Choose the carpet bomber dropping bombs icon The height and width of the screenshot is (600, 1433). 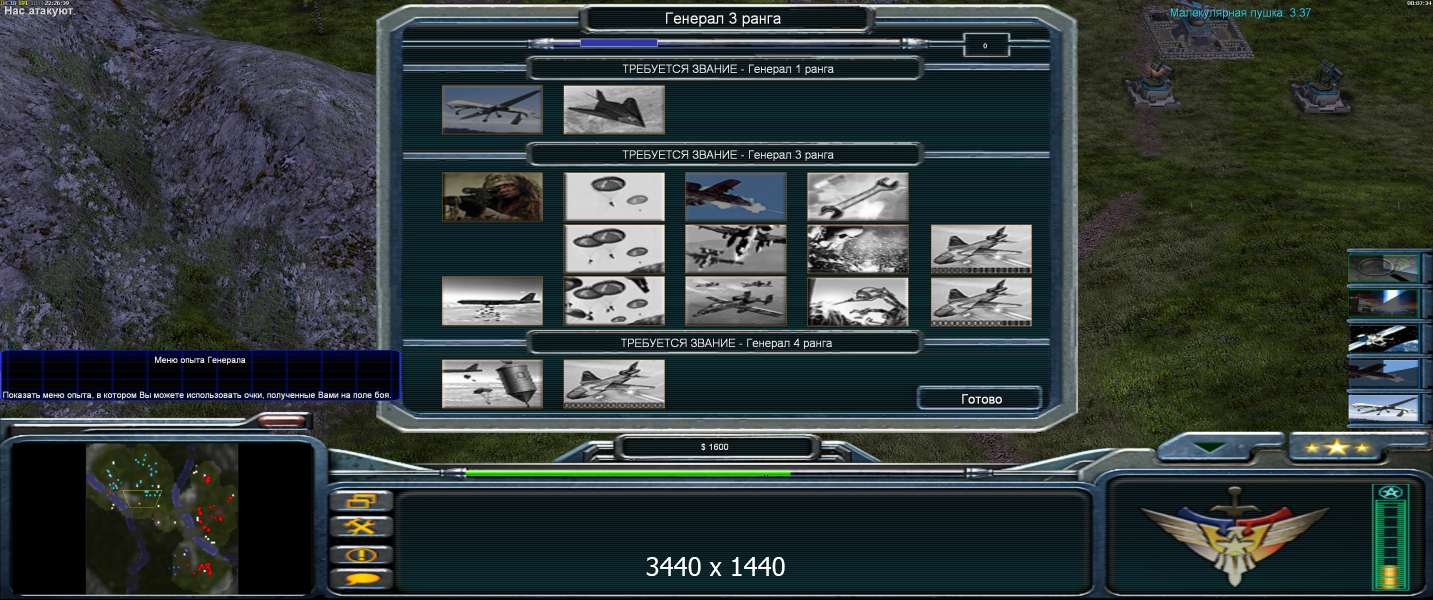[x=492, y=301]
